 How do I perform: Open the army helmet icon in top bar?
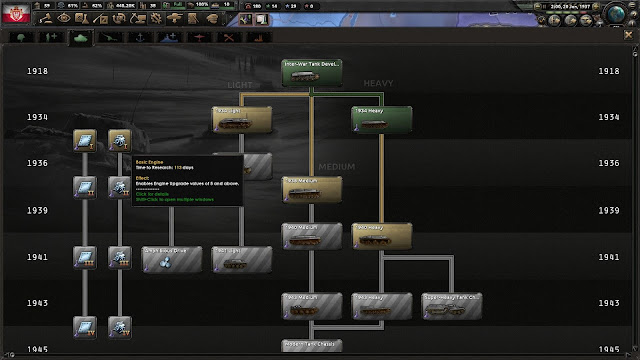coord(211,18)
